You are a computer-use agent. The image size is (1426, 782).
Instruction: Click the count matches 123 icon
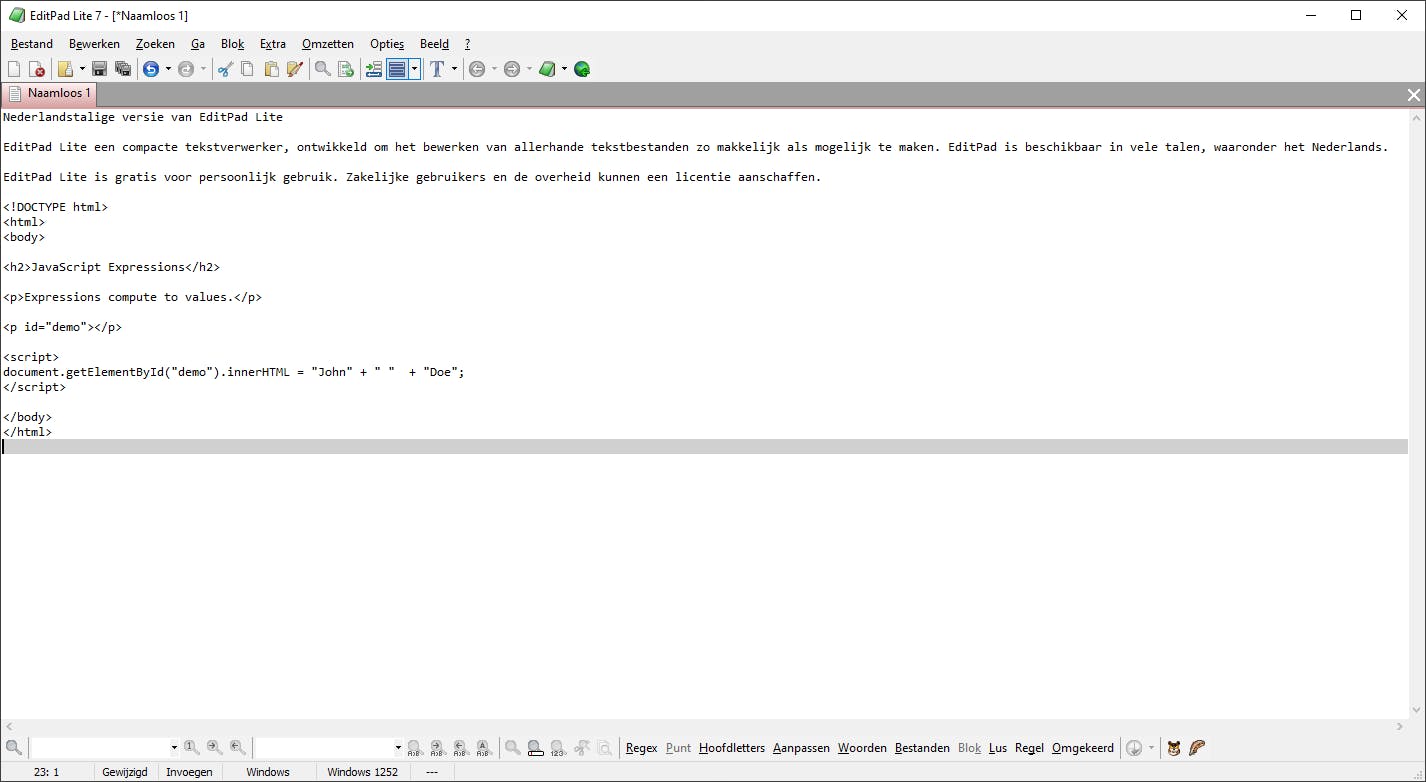tap(558, 747)
